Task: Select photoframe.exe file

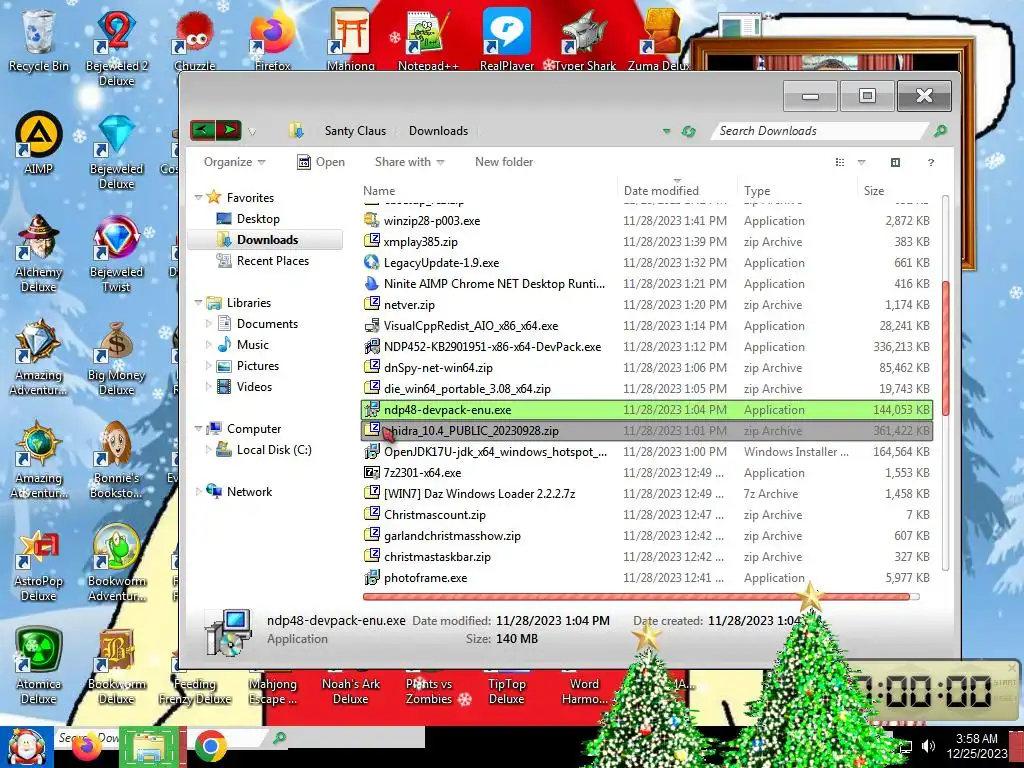Action: click(647, 578)
